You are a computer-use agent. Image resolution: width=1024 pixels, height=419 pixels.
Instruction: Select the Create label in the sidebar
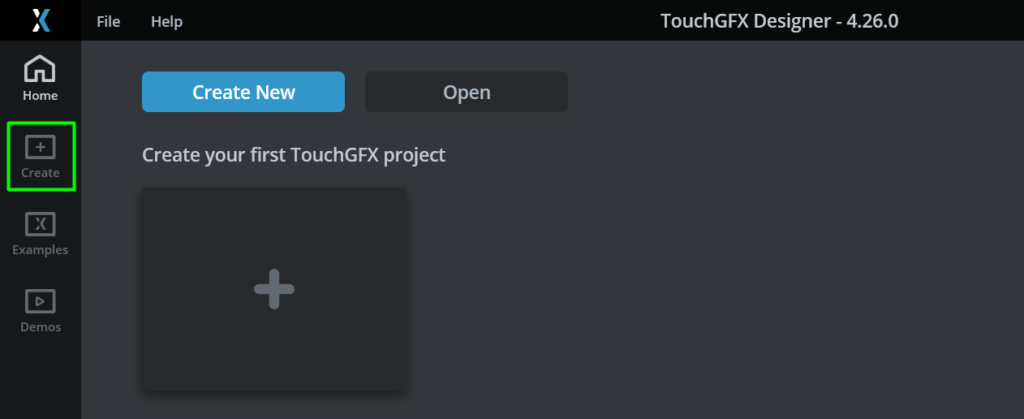click(40, 173)
